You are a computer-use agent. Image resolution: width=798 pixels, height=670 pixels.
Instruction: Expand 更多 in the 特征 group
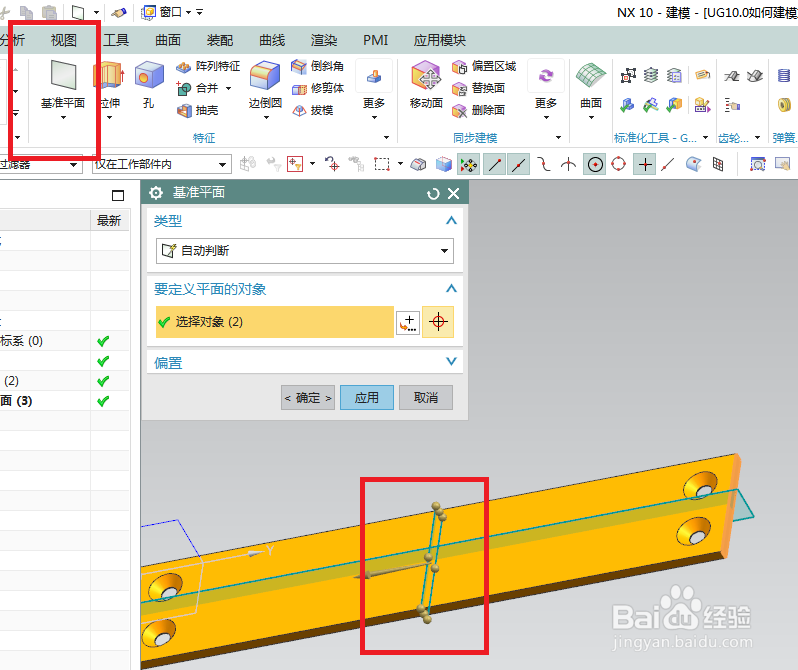(374, 91)
